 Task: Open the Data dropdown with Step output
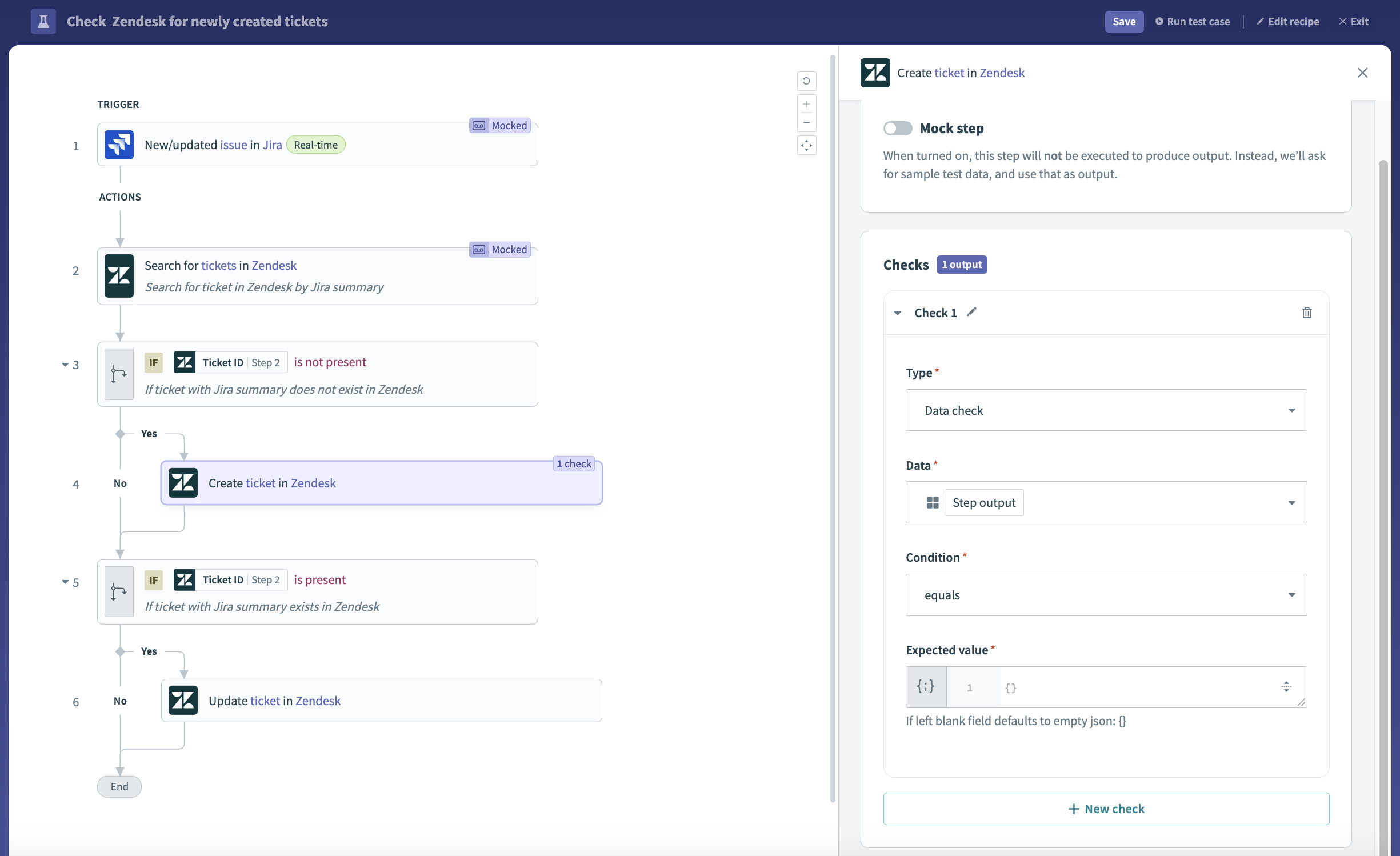[x=1106, y=503]
